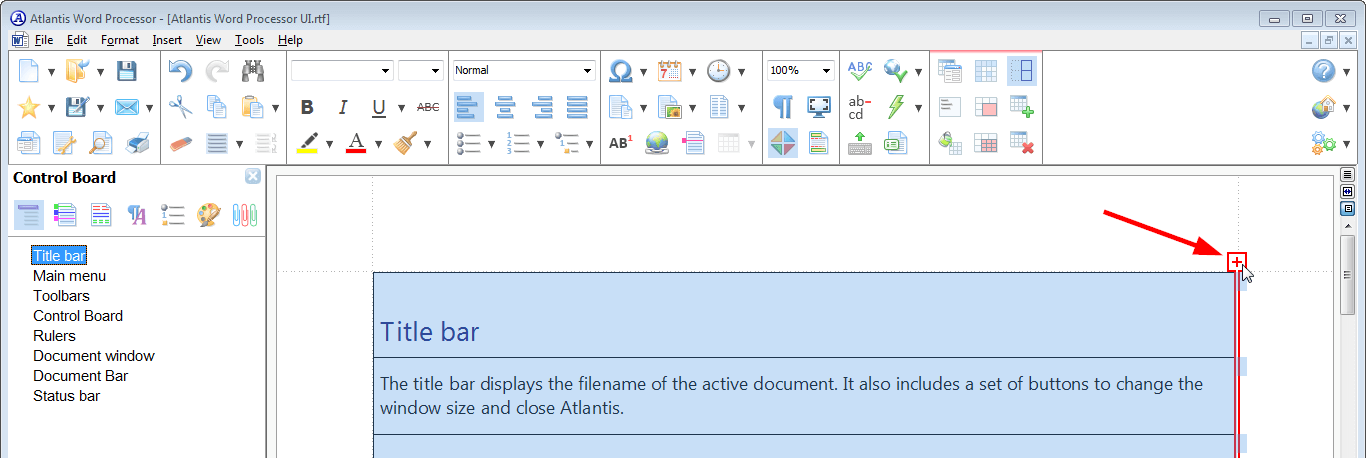Cut the selection with the scissors icon
Image resolution: width=1366 pixels, height=458 pixels.
coord(180,107)
